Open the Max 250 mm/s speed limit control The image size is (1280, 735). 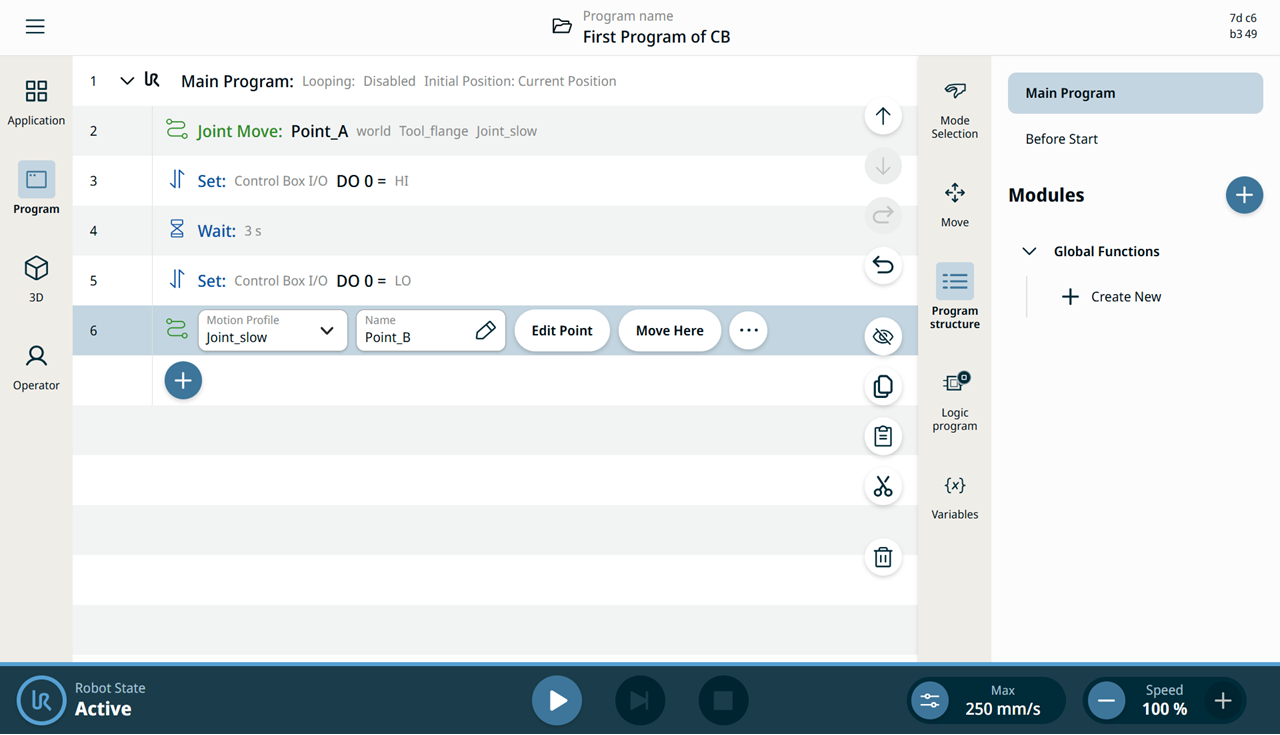pos(986,700)
